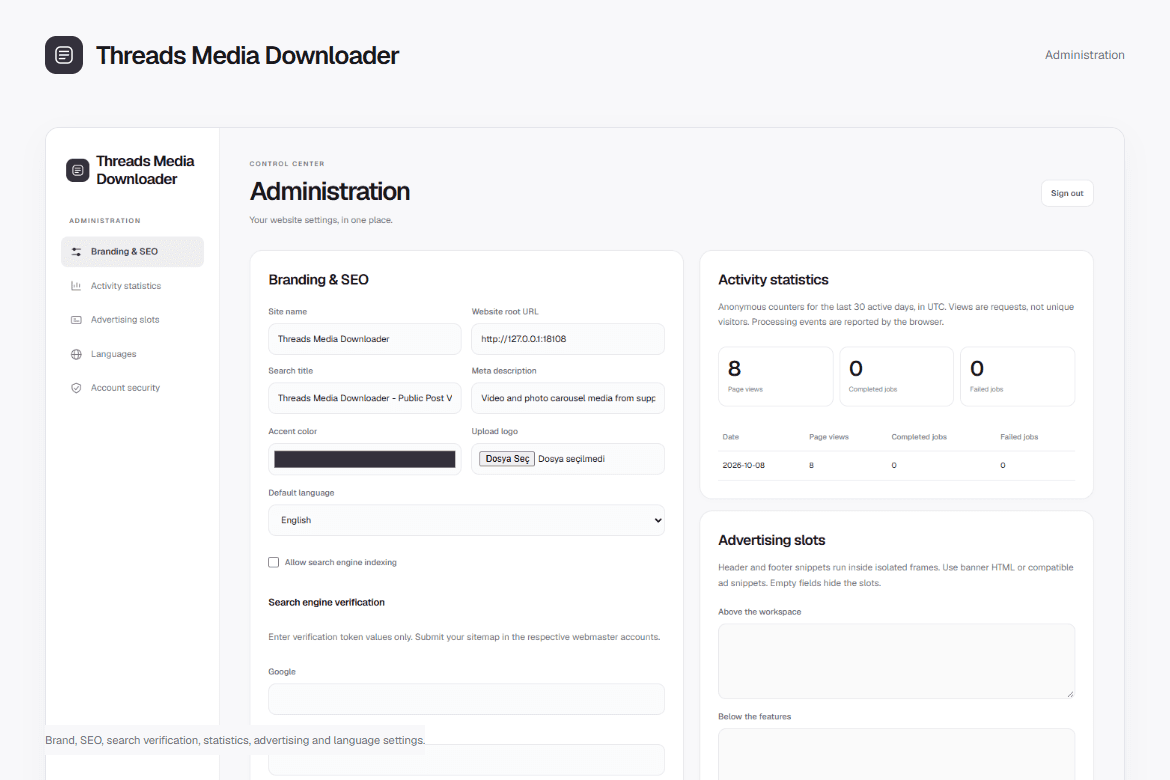This screenshot has width=1170, height=780.
Task: Click the Completed jobs column header
Action: [x=919, y=437]
